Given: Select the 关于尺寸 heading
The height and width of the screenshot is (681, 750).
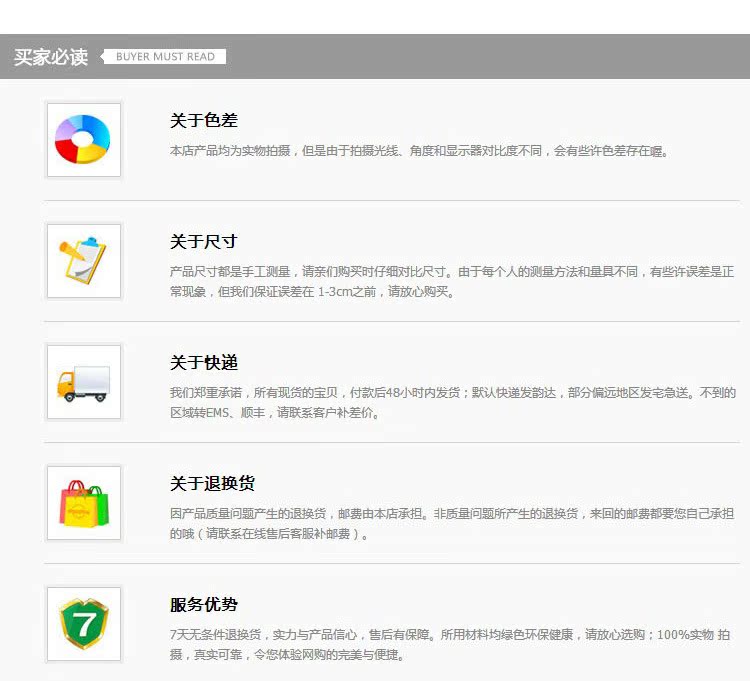Looking at the screenshot, I should tap(204, 241).
